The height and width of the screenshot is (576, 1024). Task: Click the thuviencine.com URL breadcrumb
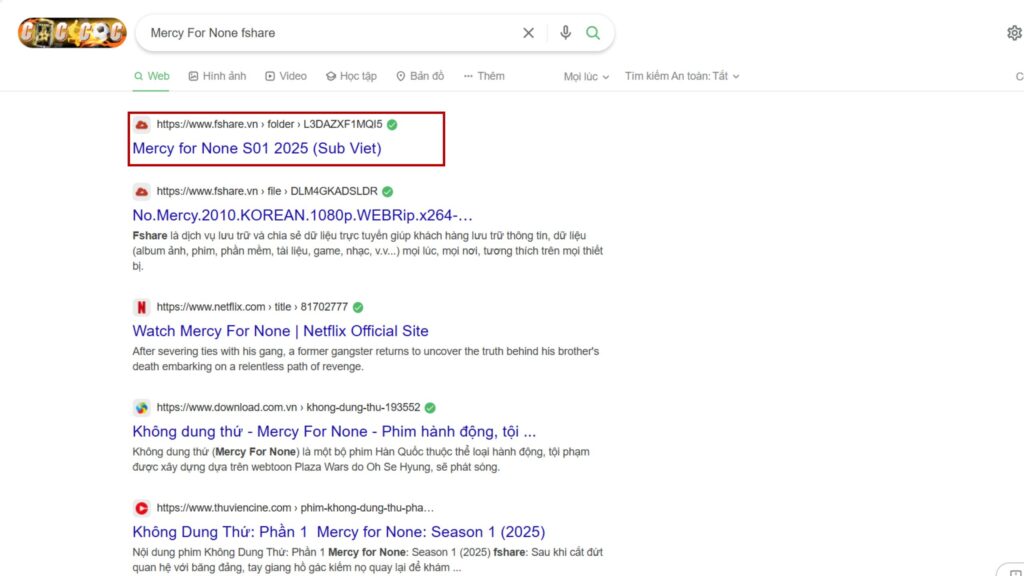pos(295,508)
